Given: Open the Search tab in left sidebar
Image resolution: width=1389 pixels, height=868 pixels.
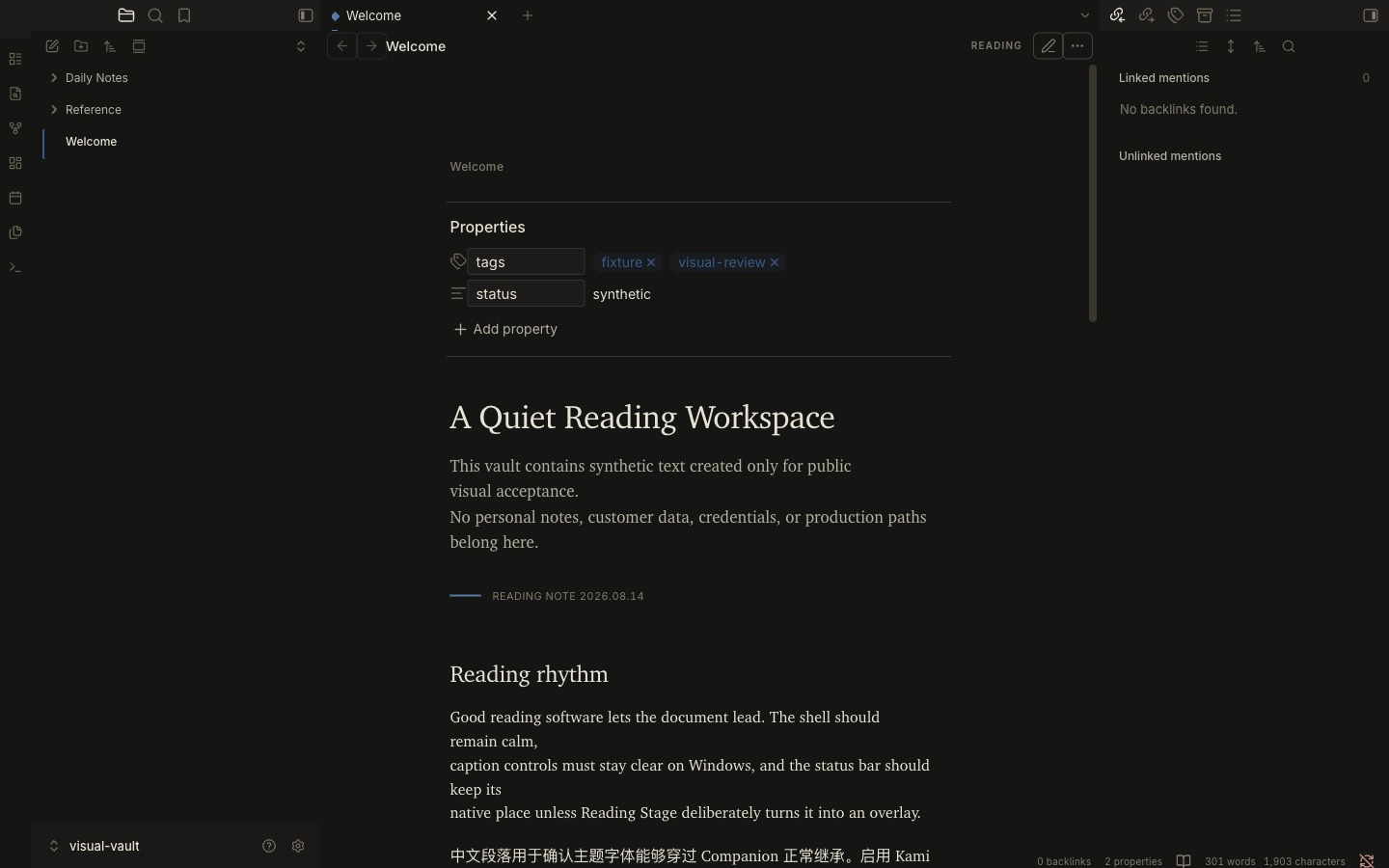Looking at the screenshot, I should [155, 15].
